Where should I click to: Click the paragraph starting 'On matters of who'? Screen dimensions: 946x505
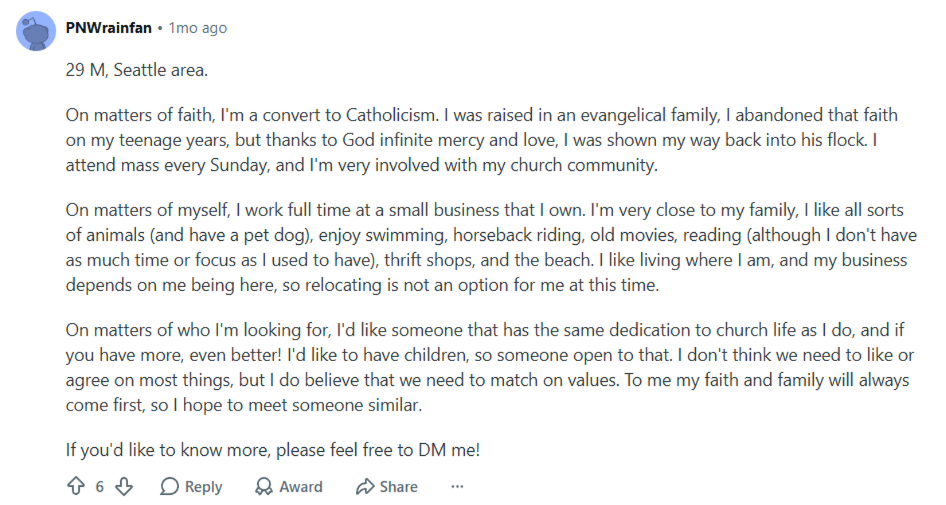(490, 367)
